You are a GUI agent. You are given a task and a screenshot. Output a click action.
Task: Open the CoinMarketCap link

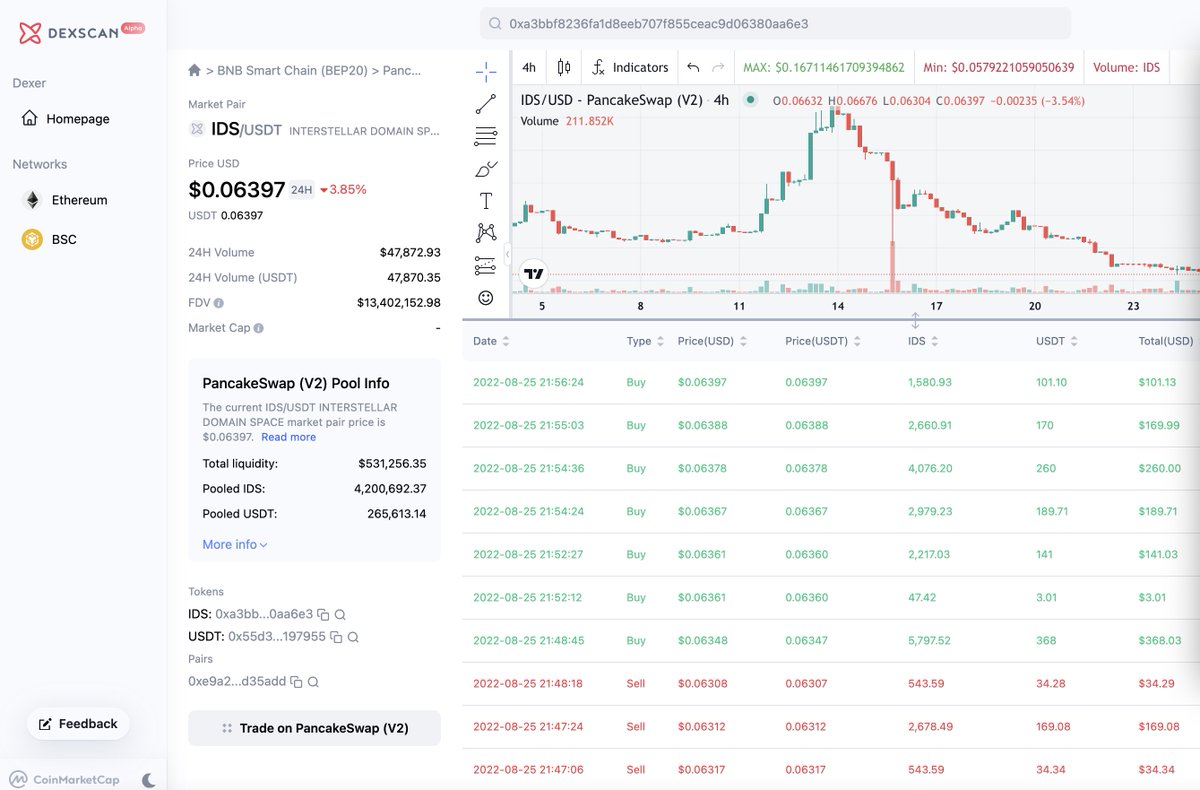(65, 780)
